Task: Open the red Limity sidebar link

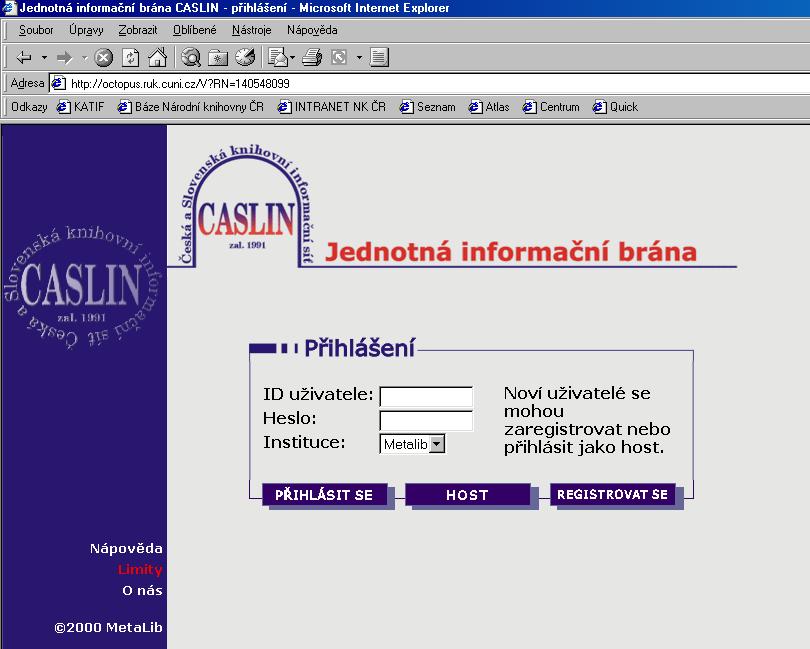Action: point(140,569)
